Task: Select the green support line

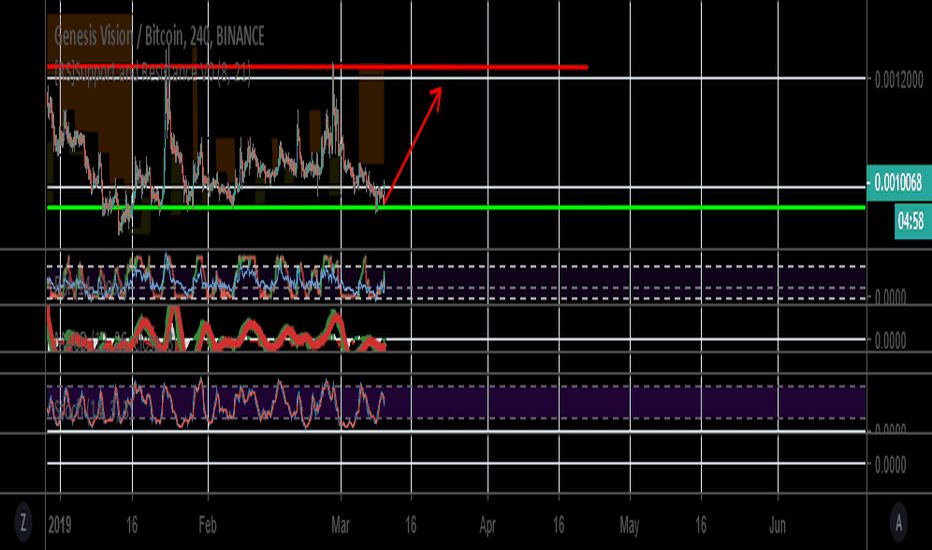Action: coord(456,208)
